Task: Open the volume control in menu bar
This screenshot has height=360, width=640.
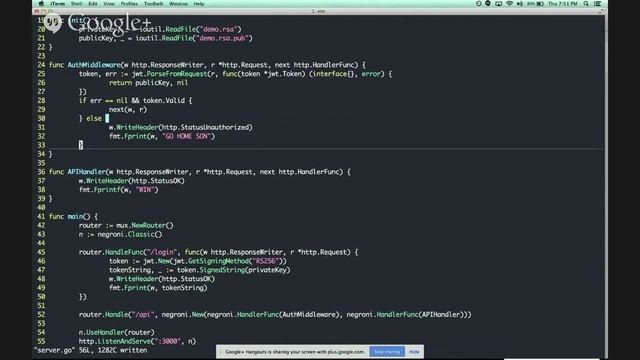Action: click(x=520, y=4)
